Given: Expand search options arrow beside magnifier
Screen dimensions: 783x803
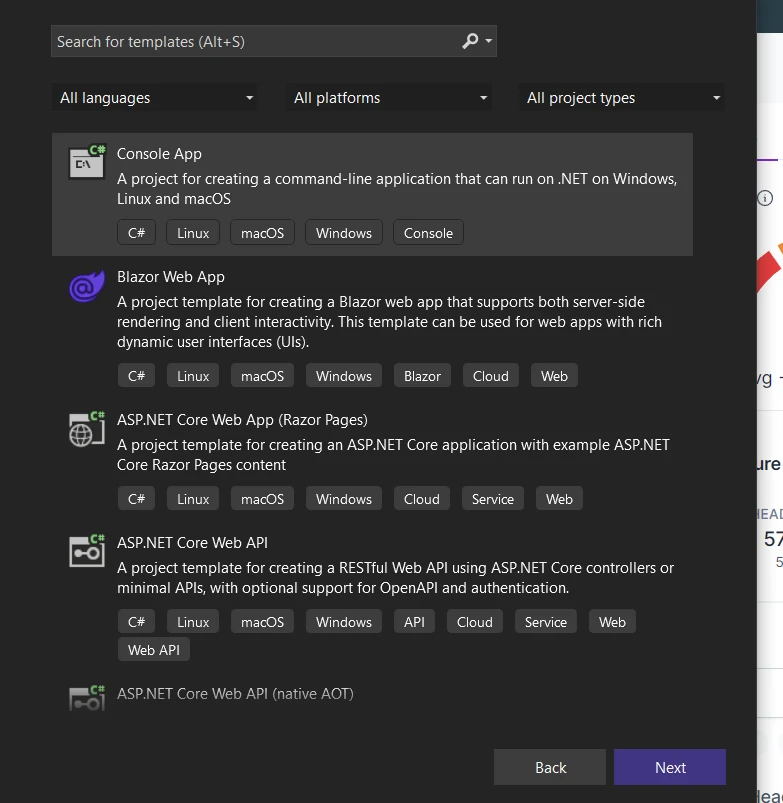Looking at the screenshot, I should (x=488, y=42).
